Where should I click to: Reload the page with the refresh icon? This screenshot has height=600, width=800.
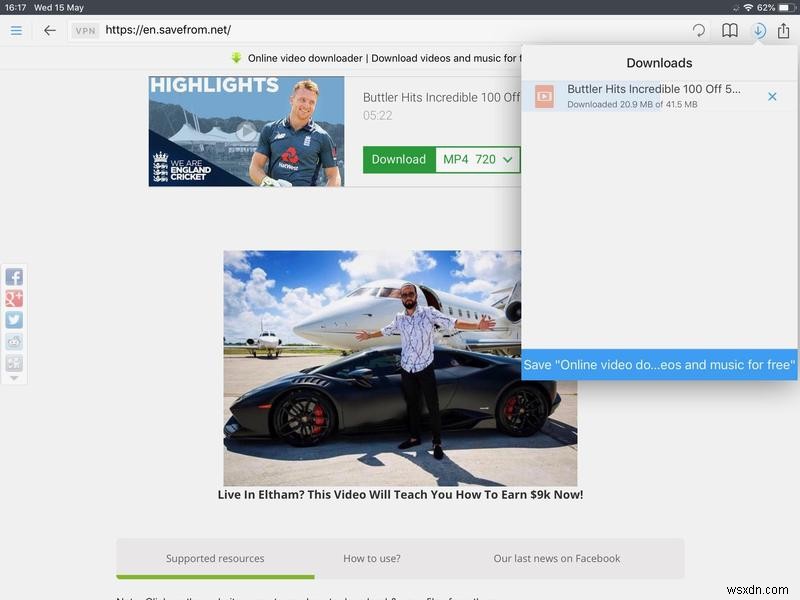[700, 31]
